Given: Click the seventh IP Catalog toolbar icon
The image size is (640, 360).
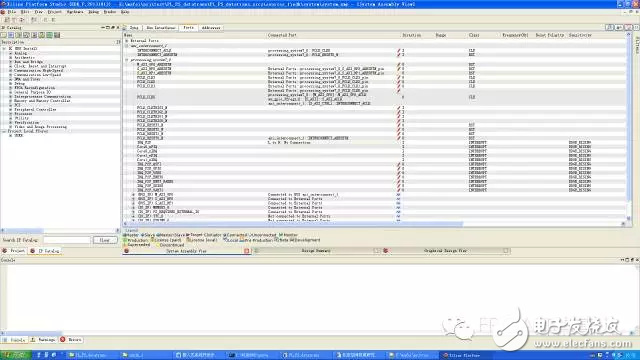Looking at the screenshot, I should point(49,36).
